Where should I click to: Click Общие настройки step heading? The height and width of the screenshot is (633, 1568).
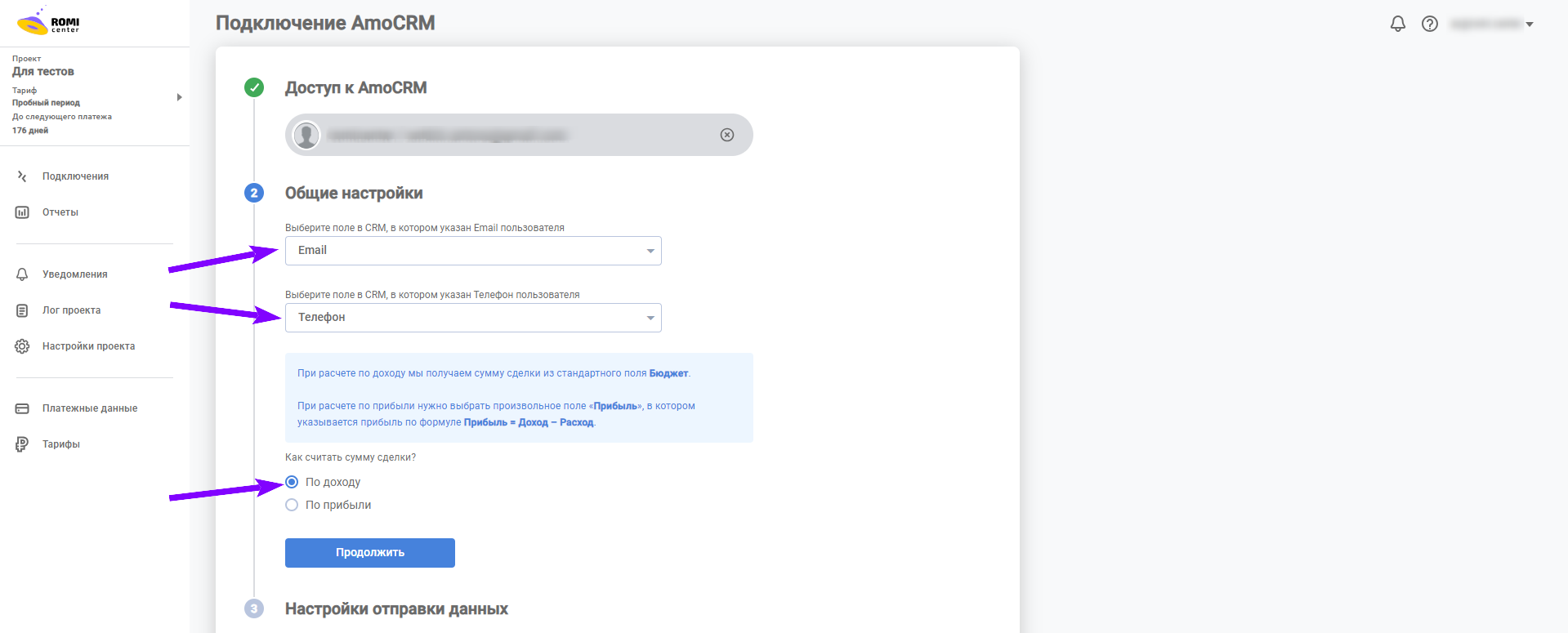click(354, 193)
